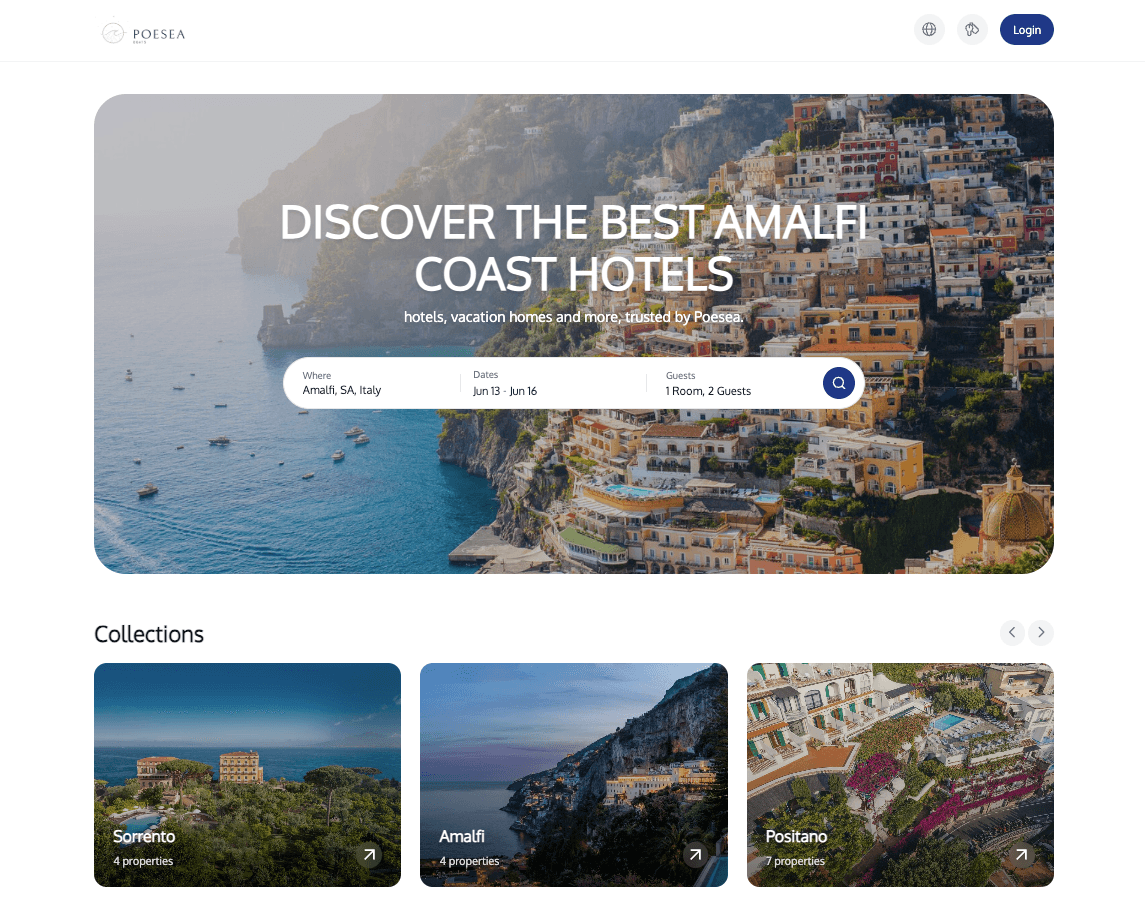Go to Poesea logo home
1145x912 pixels.
[x=143, y=33]
